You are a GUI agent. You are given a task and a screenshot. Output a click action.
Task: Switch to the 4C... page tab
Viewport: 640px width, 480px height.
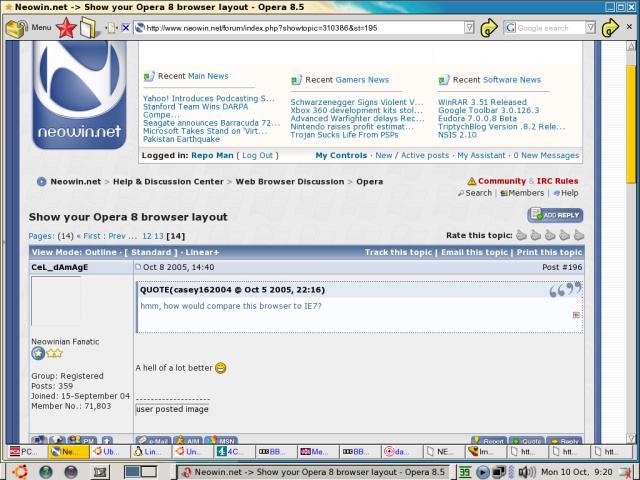click(234, 452)
